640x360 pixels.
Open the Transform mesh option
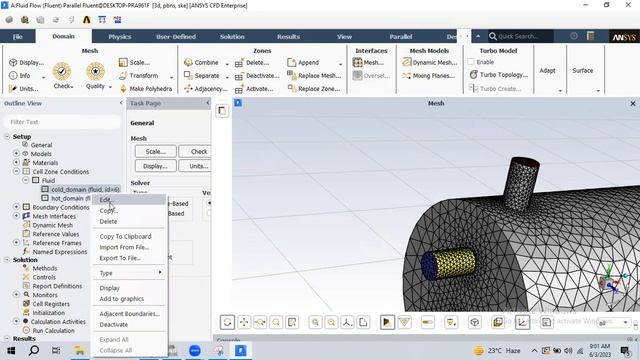click(138, 76)
